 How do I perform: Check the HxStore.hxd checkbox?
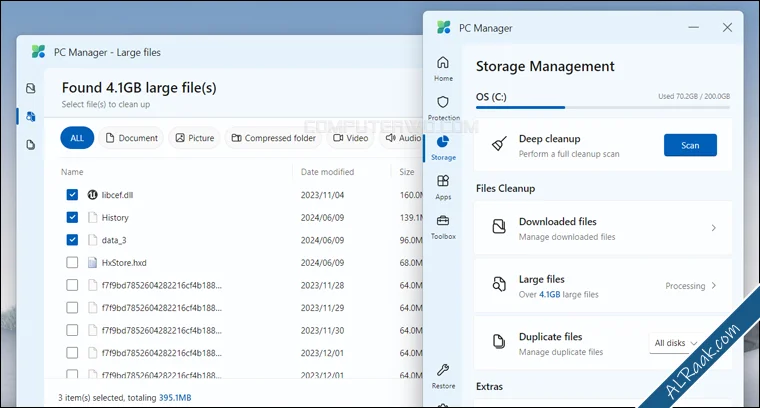pos(72,262)
